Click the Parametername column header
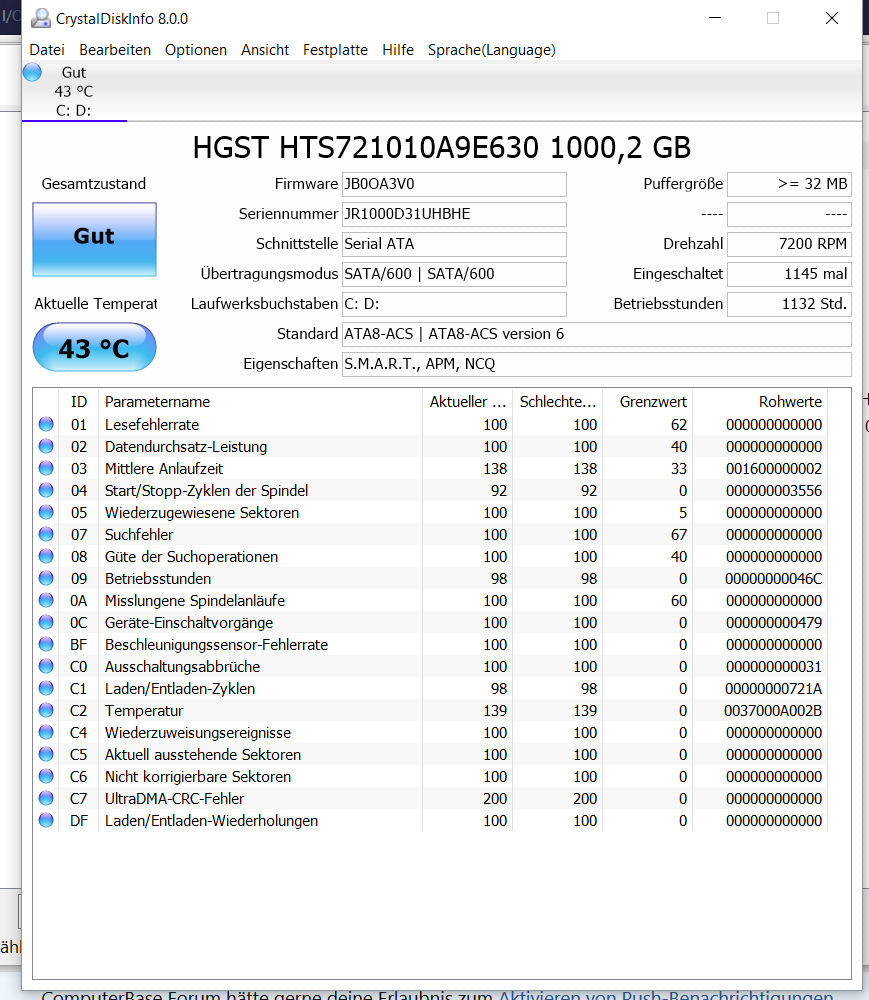 tap(260, 402)
